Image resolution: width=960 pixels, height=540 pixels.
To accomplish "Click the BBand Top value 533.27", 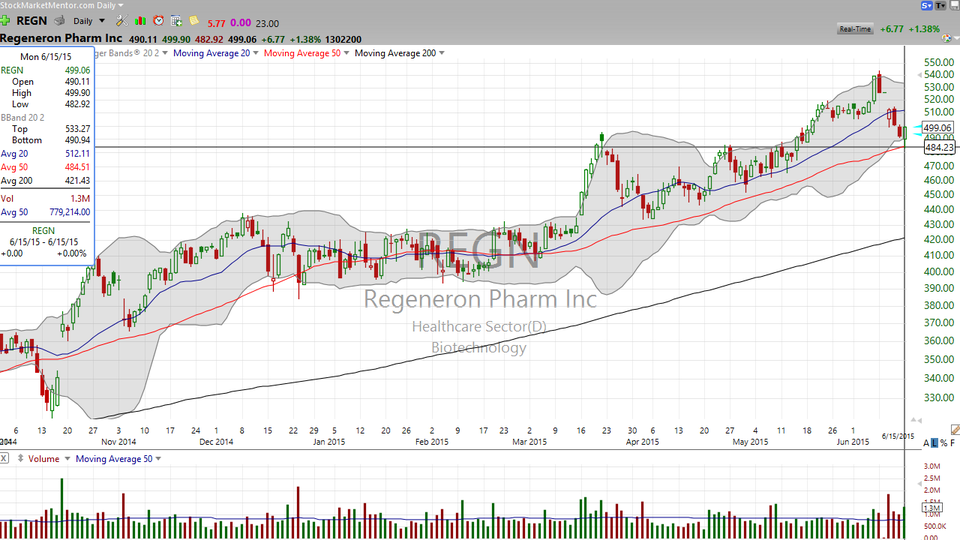I will [77, 129].
